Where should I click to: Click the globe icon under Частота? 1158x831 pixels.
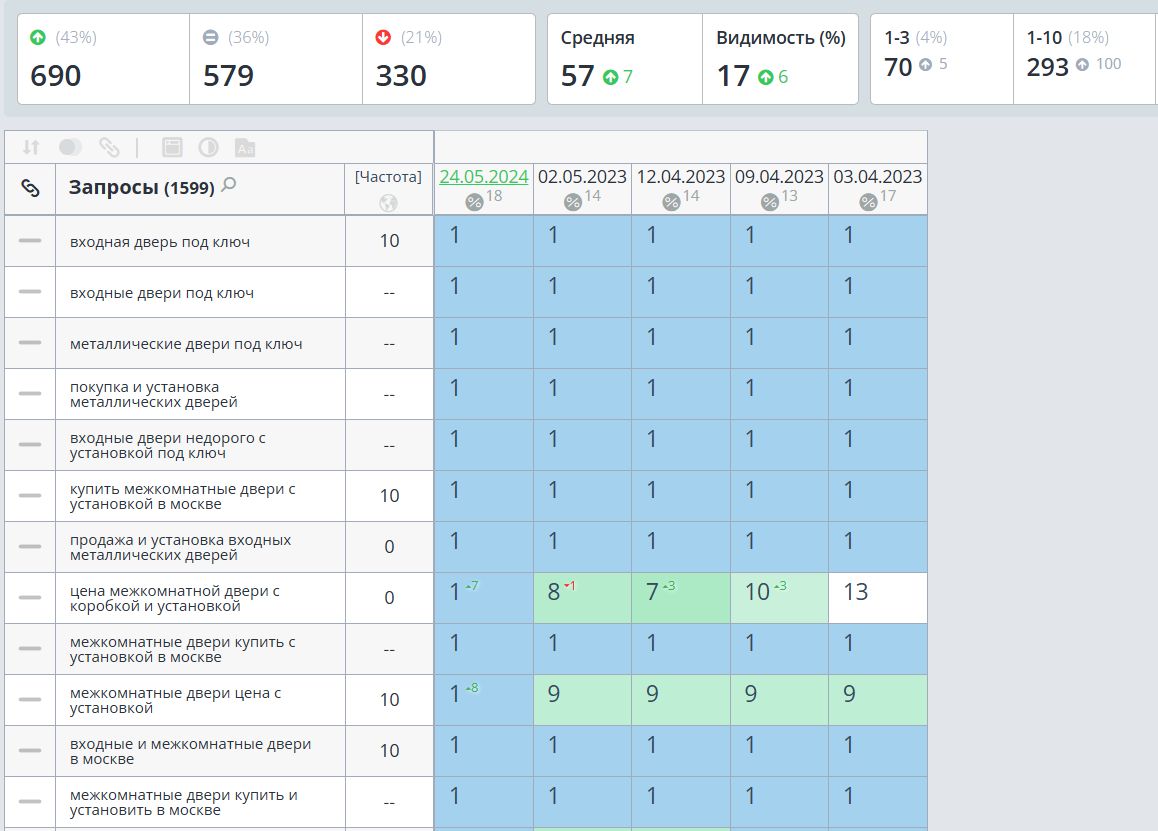pos(388,202)
